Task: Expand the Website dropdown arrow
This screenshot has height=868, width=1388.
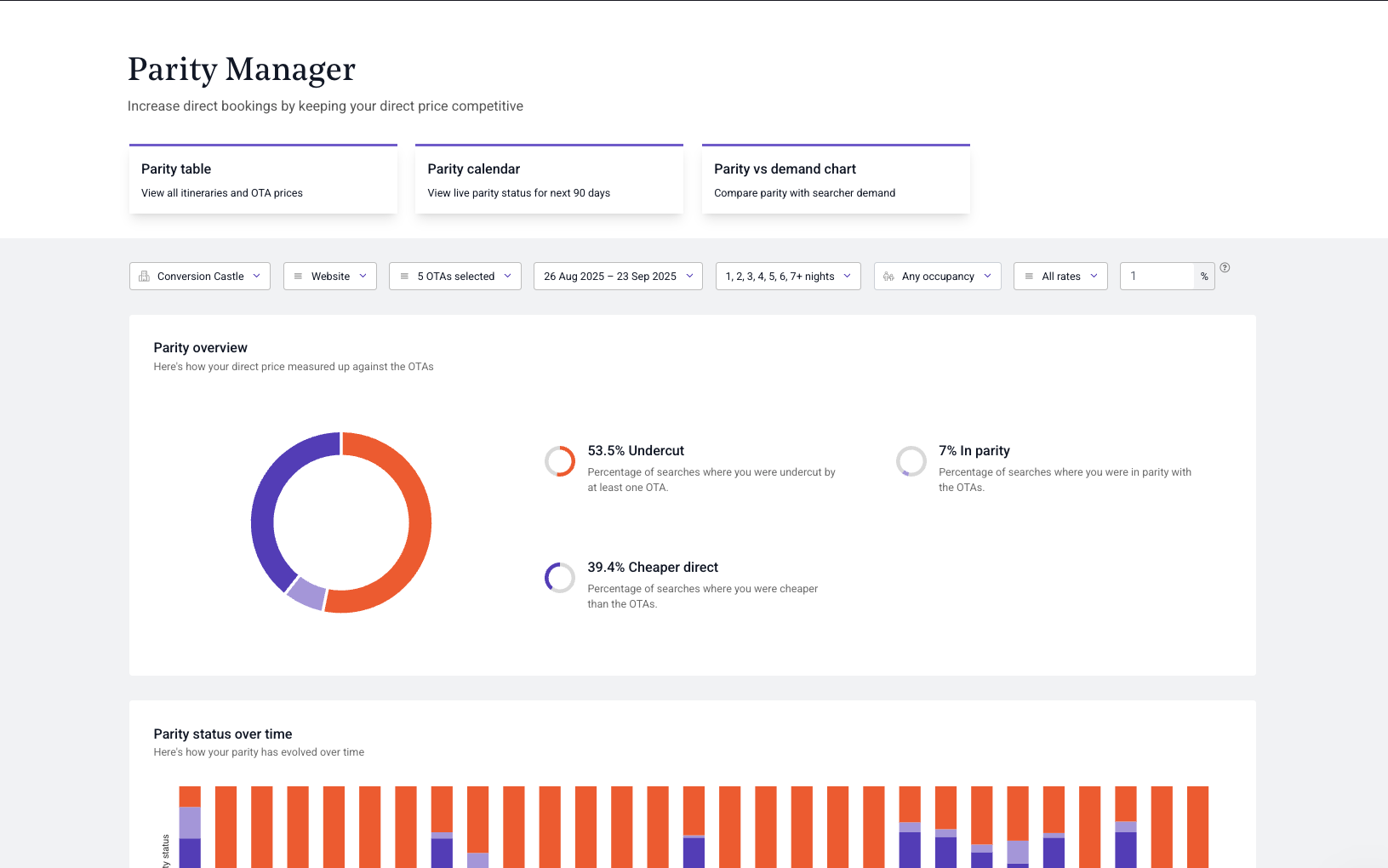Action: click(x=363, y=276)
